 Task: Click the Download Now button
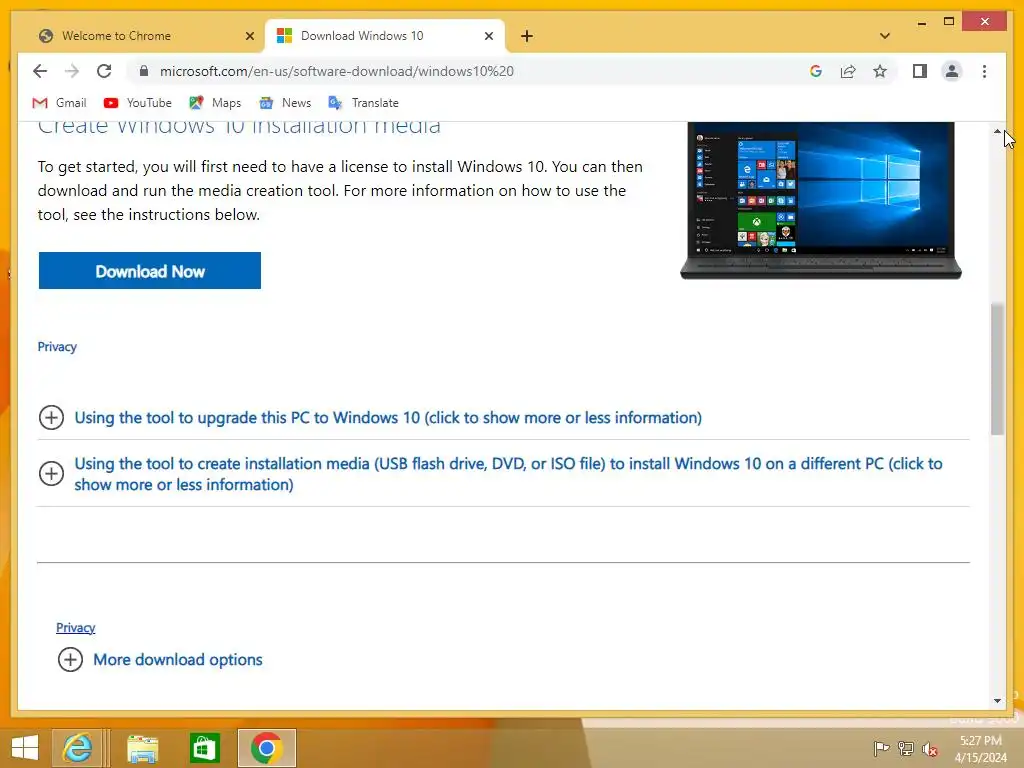(150, 270)
